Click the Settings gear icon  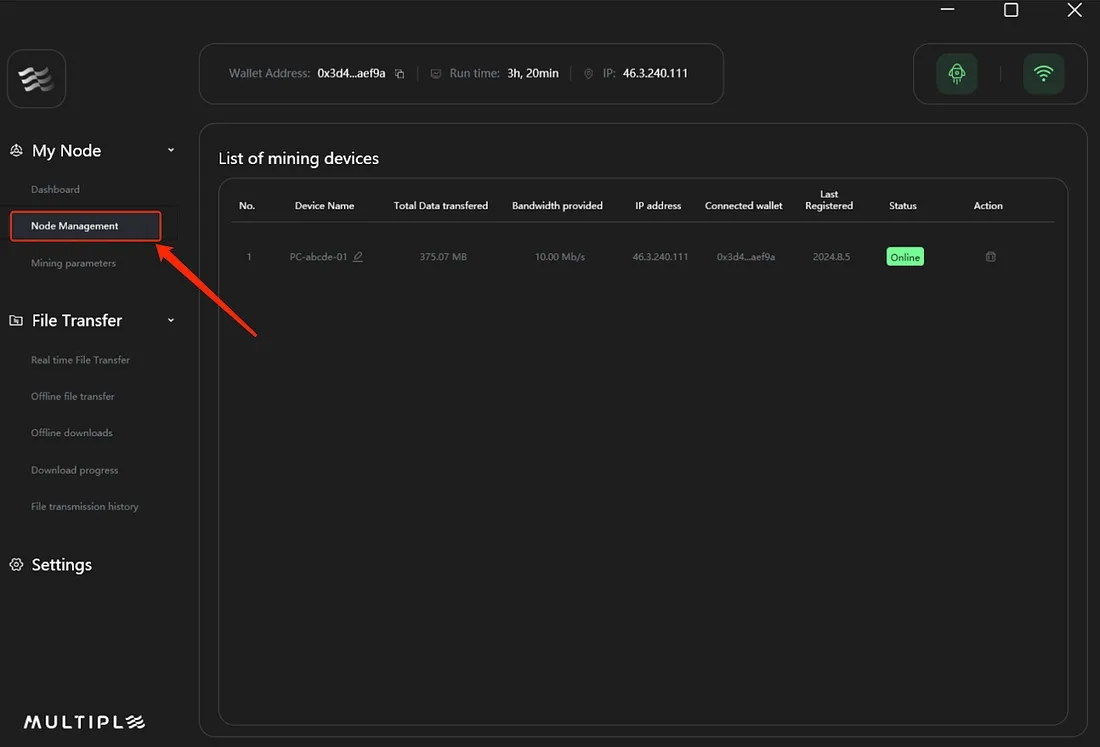pos(16,565)
